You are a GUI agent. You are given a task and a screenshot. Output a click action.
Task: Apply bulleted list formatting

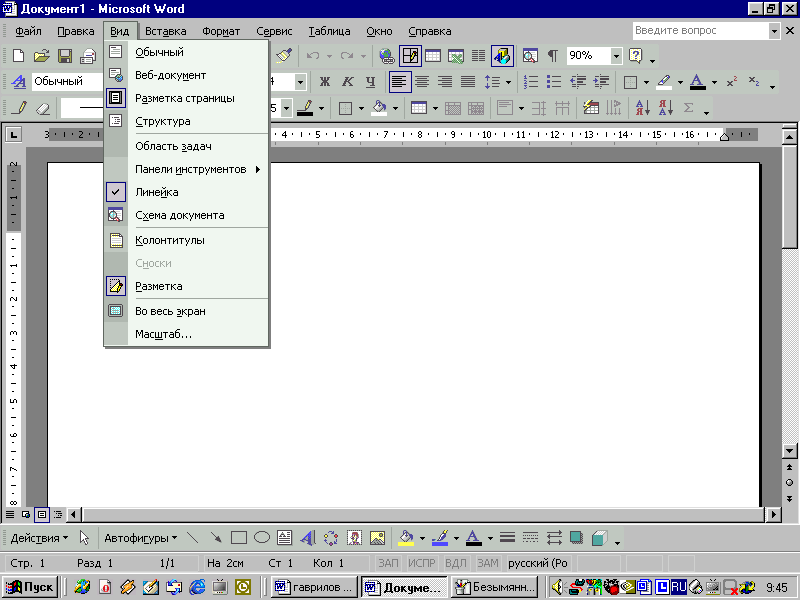[x=554, y=82]
